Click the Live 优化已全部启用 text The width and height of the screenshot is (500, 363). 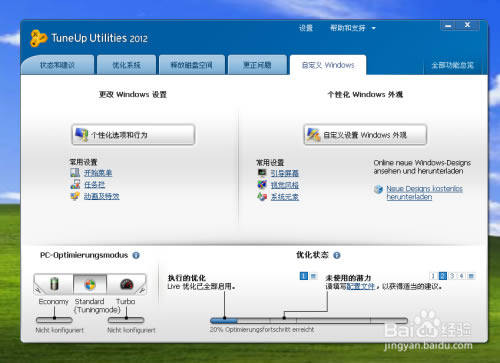202,286
